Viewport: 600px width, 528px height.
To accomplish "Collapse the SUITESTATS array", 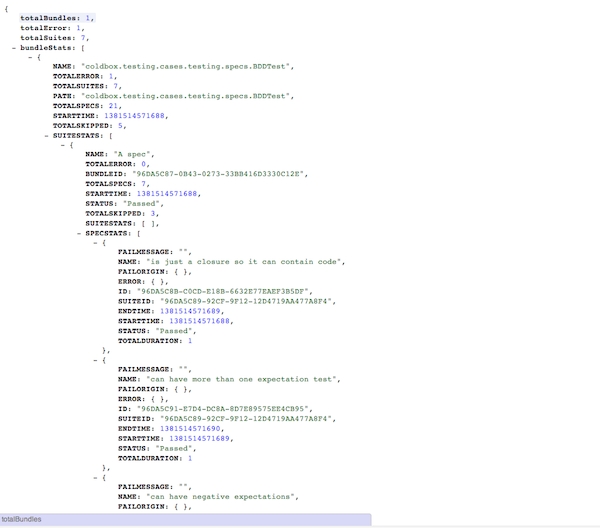I will tap(46, 134).
